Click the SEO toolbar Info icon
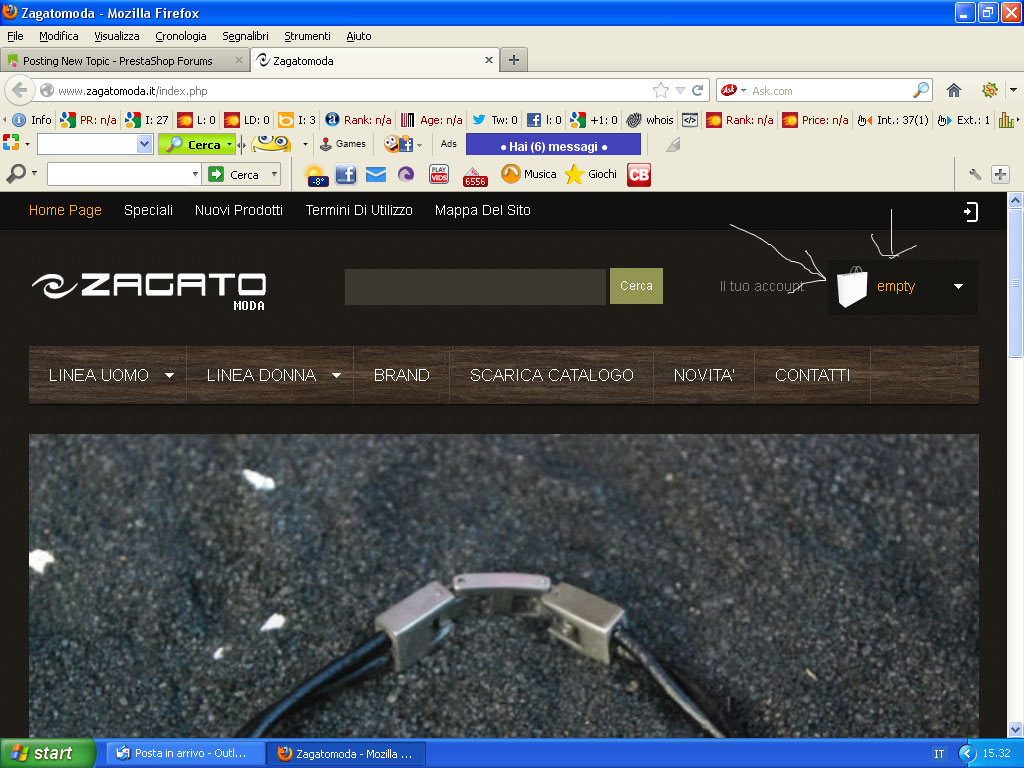This screenshot has width=1024, height=768. tap(32, 120)
